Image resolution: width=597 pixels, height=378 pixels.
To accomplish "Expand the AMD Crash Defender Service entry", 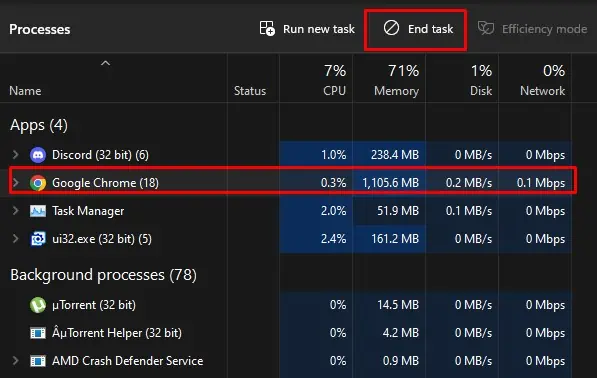I will click(x=15, y=361).
